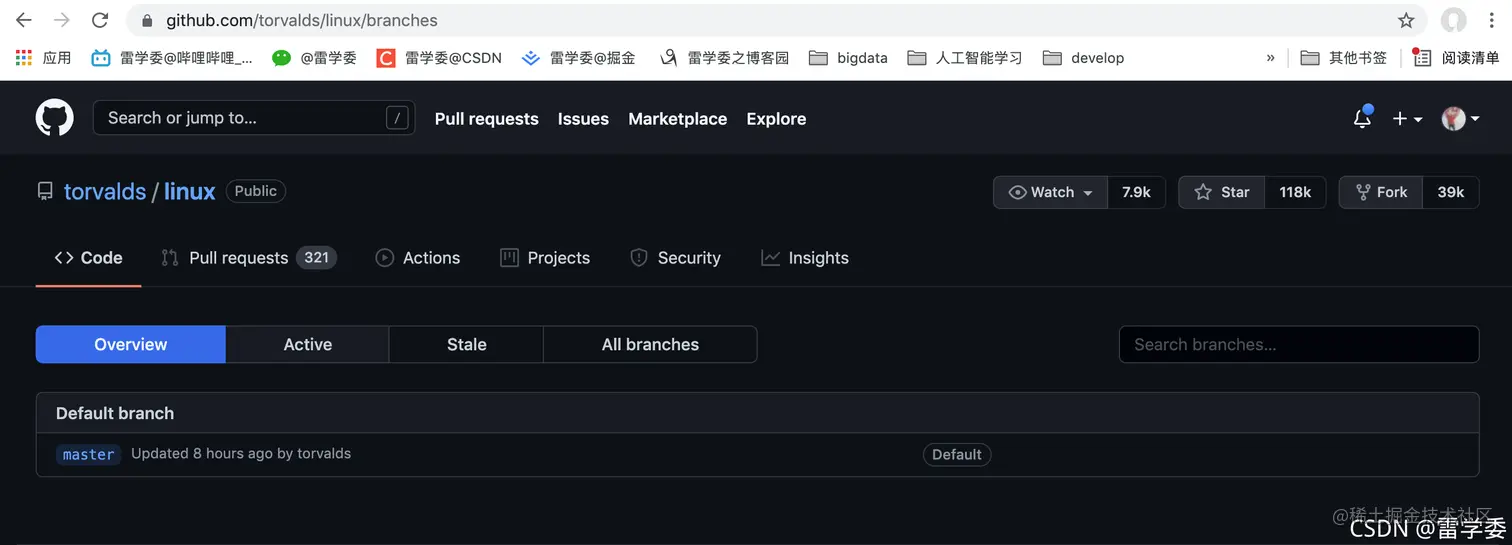Open Issues in the top navigation
Viewport: 1512px width, 545px height.
coord(583,119)
